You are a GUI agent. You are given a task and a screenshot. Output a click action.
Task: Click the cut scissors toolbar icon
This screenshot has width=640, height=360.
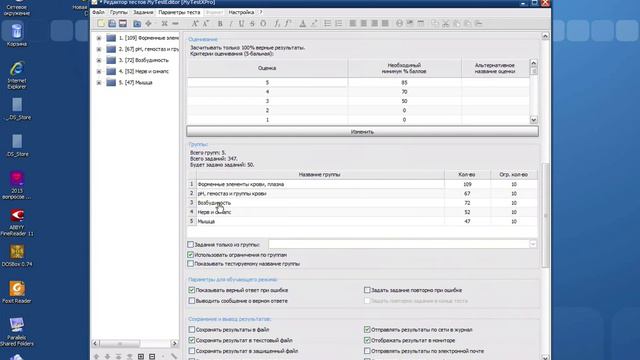(x=446, y=24)
